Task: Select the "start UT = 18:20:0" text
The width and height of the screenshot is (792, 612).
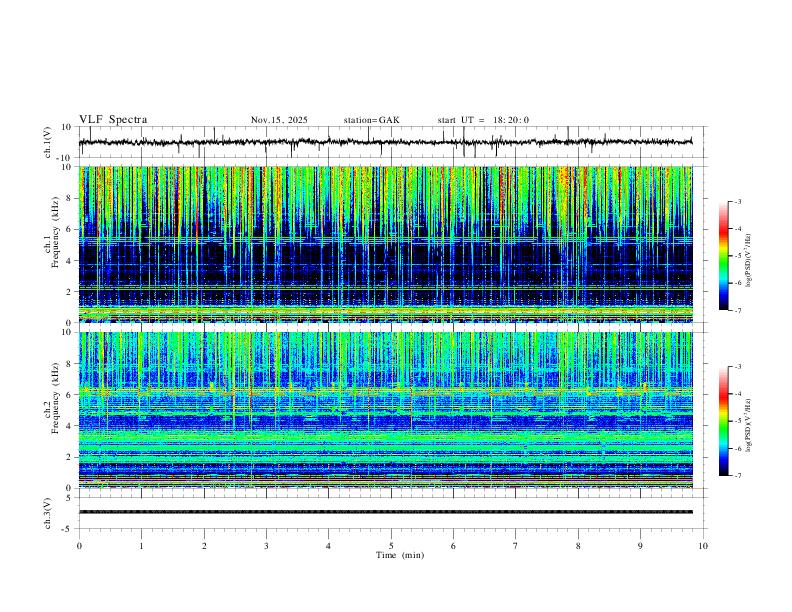Action: (x=483, y=120)
